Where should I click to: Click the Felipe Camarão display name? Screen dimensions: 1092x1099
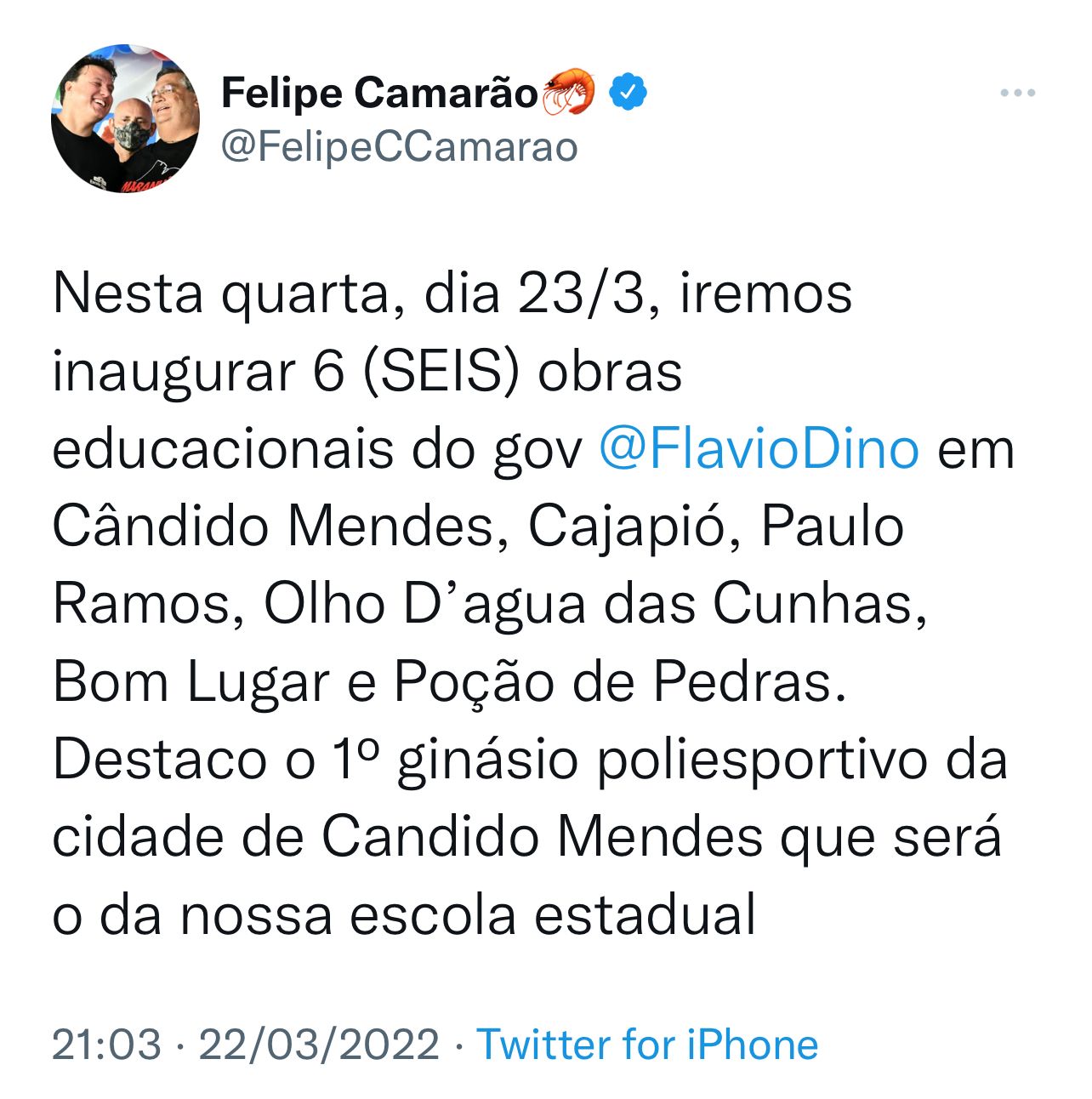coord(379,93)
